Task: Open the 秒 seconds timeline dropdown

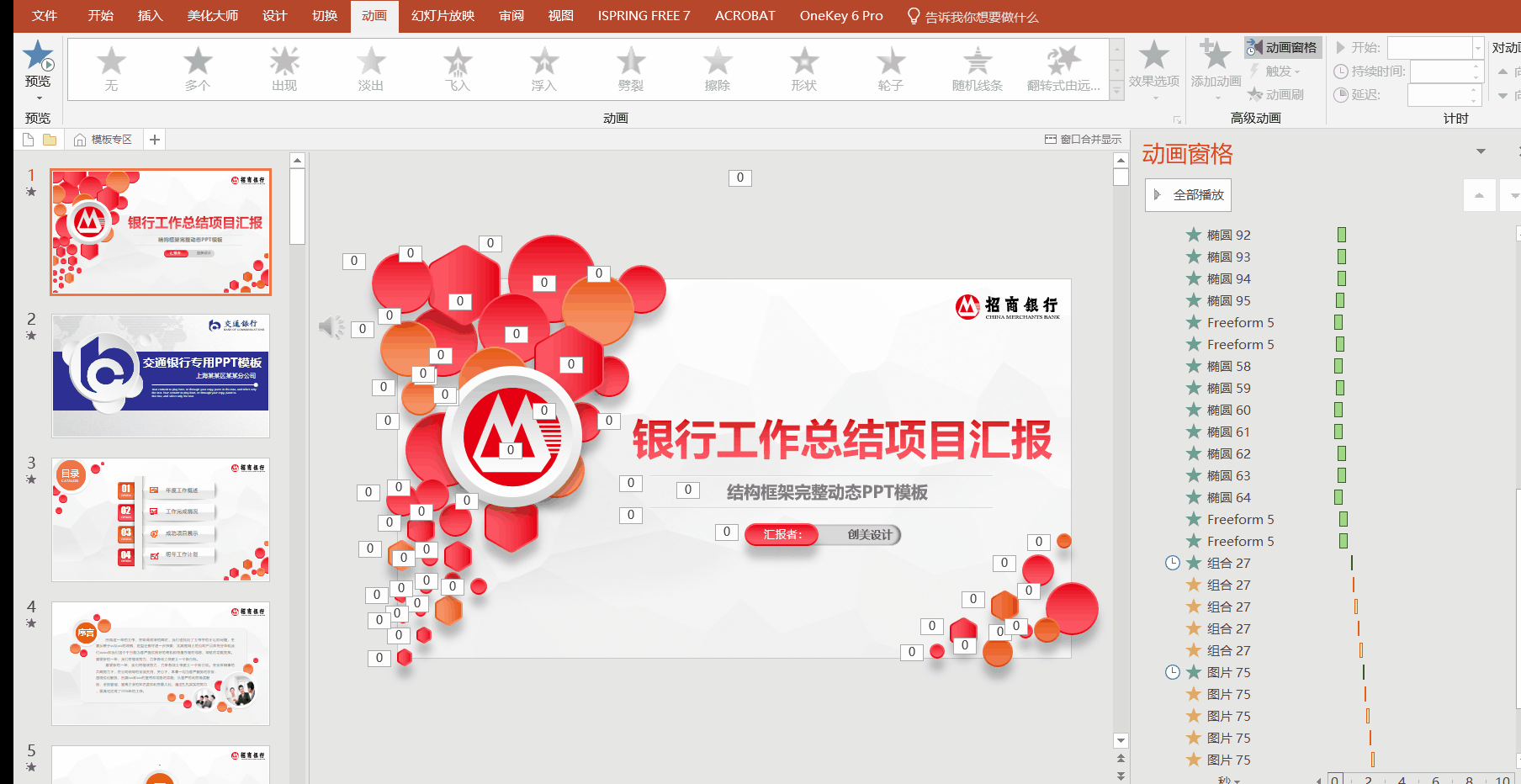Action: point(1228,781)
